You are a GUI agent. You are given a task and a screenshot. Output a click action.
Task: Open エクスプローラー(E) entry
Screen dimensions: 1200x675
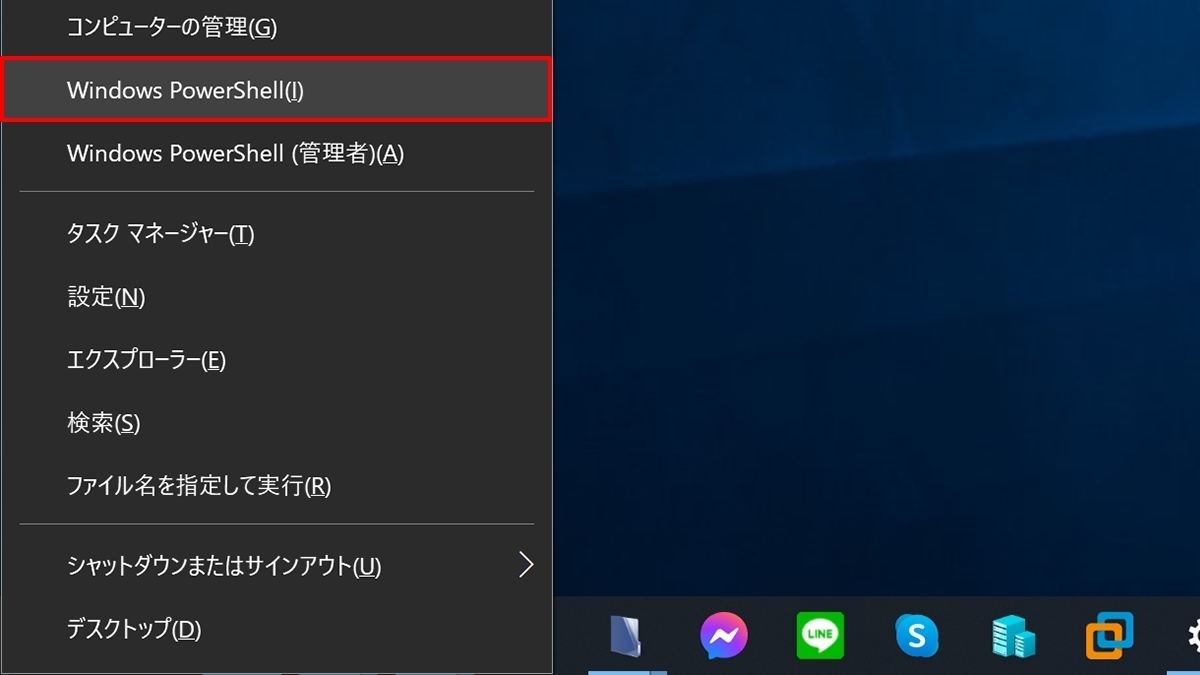tap(277, 360)
